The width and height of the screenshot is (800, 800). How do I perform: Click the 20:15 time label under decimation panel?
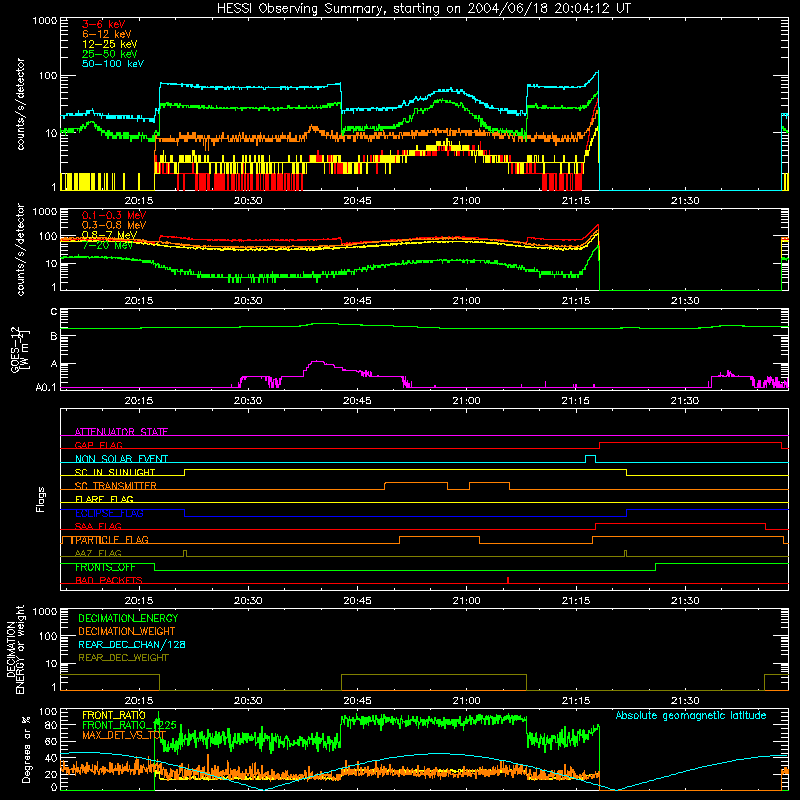coord(139,701)
